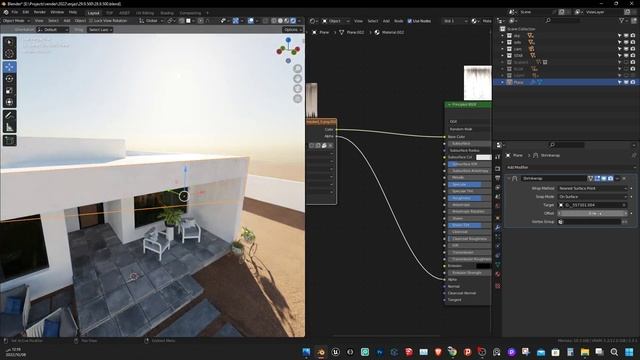Open the World properties tab
The height and width of the screenshot is (360, 640).
(498, 206)
